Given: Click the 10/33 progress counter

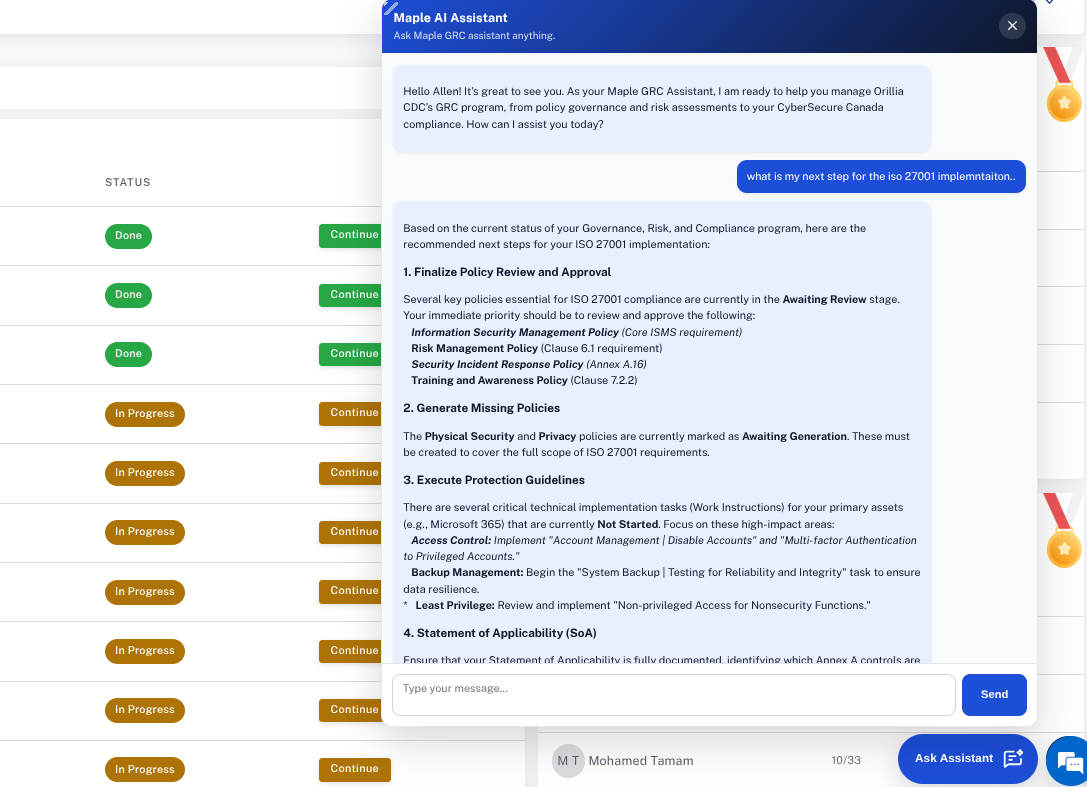Looking at the screenshot, I should 847,760.
